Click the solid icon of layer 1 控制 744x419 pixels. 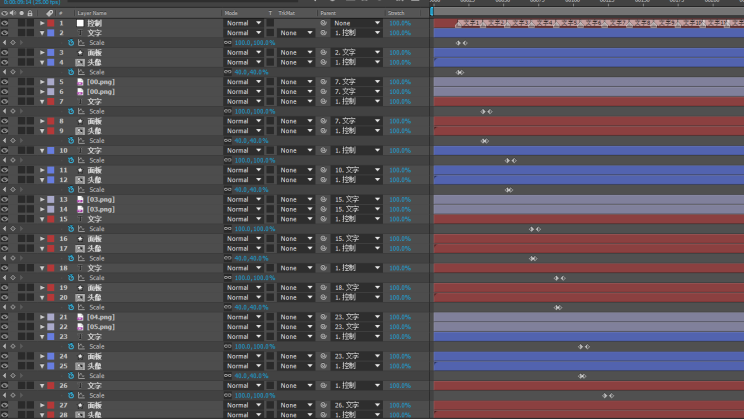[x=80, y=23]
